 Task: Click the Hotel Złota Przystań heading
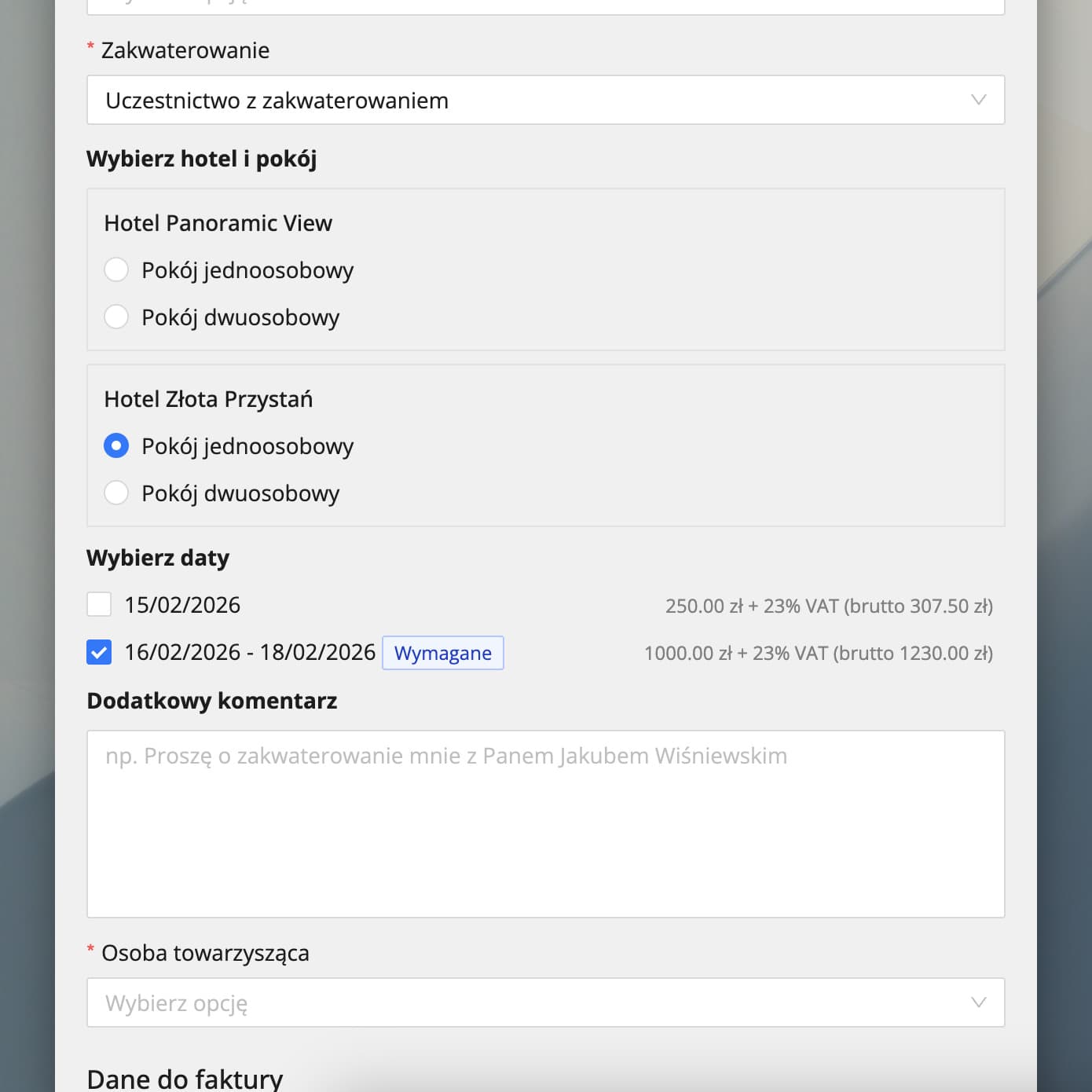(x=208, y=399)
